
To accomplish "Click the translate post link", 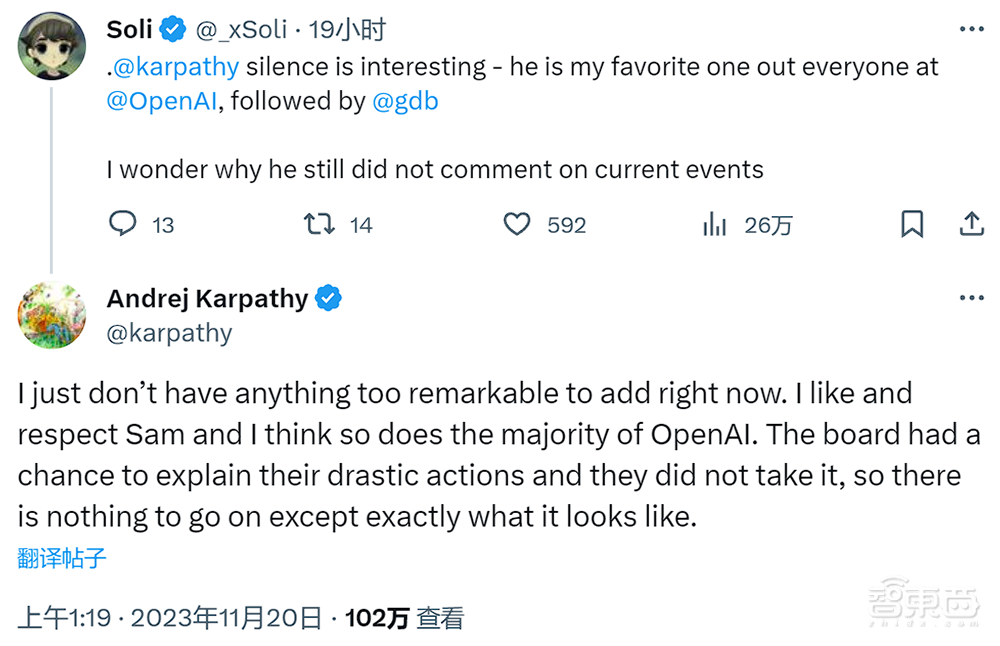I will [62, 558].
